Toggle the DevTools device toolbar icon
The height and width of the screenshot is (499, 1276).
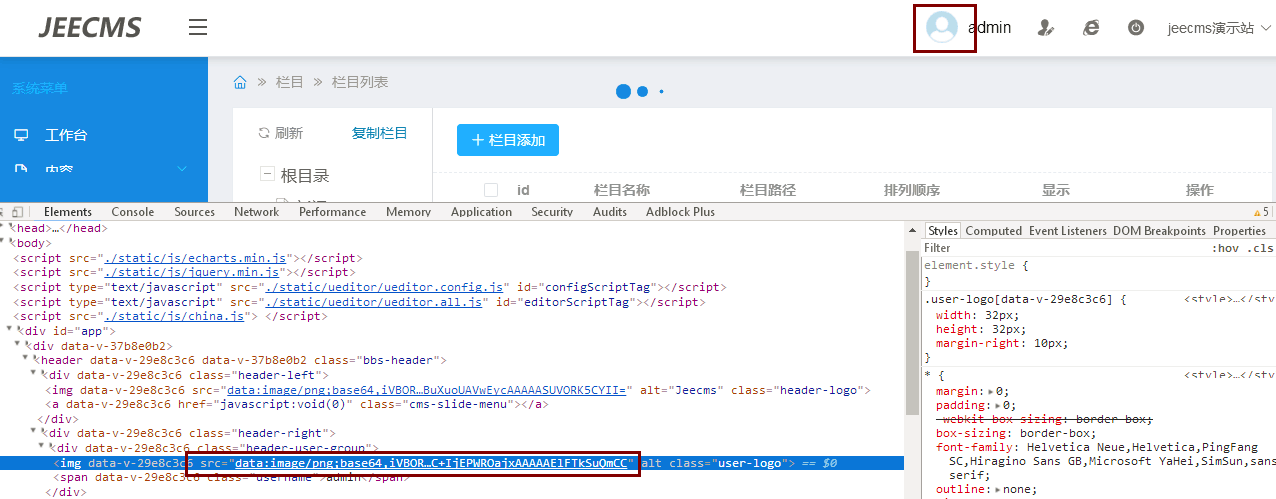click(x=18, y=212)
